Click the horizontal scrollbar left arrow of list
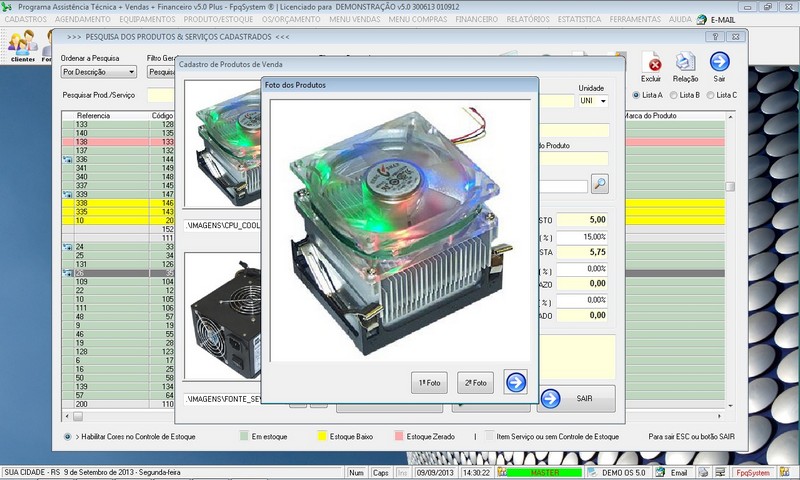The width and height of the screenshot is (800, 480). click(67, 416)
